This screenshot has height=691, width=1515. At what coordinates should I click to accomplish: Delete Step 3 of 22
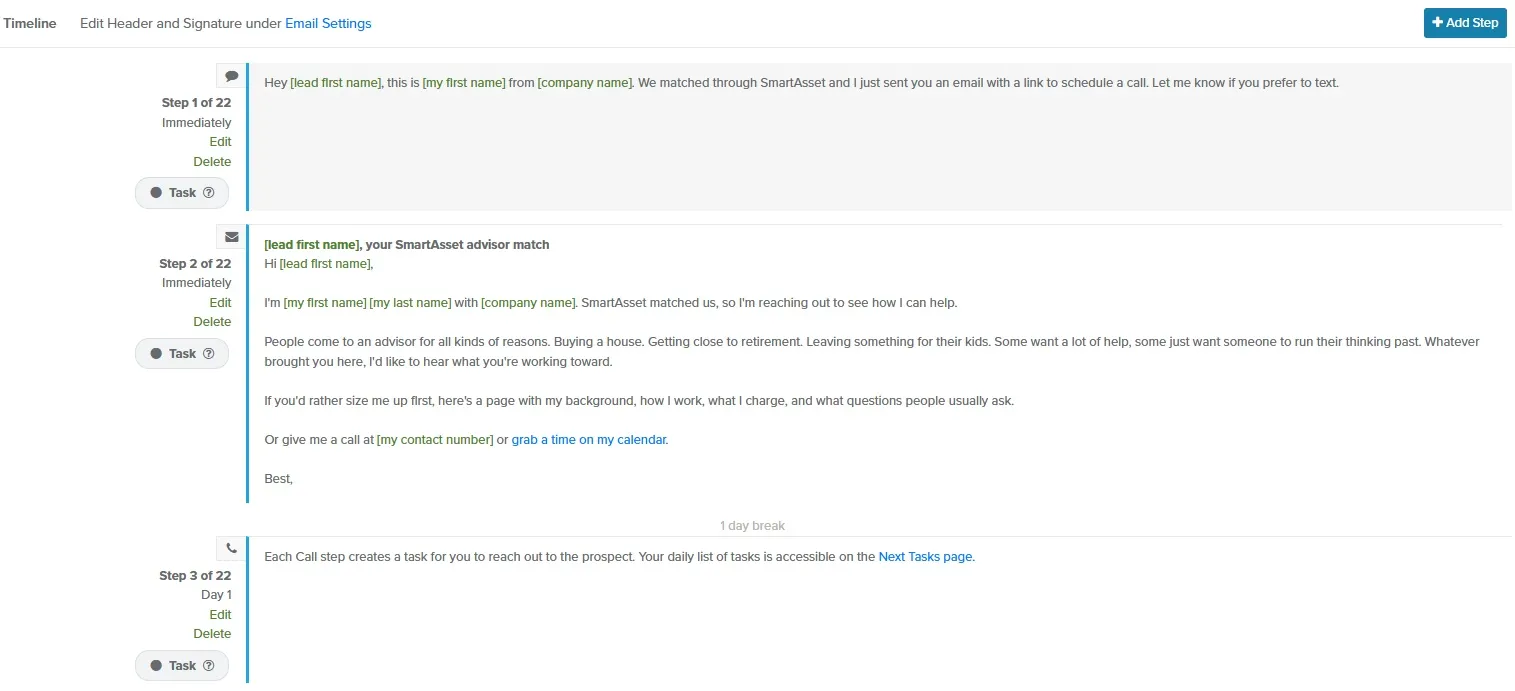tap(212, 634)
